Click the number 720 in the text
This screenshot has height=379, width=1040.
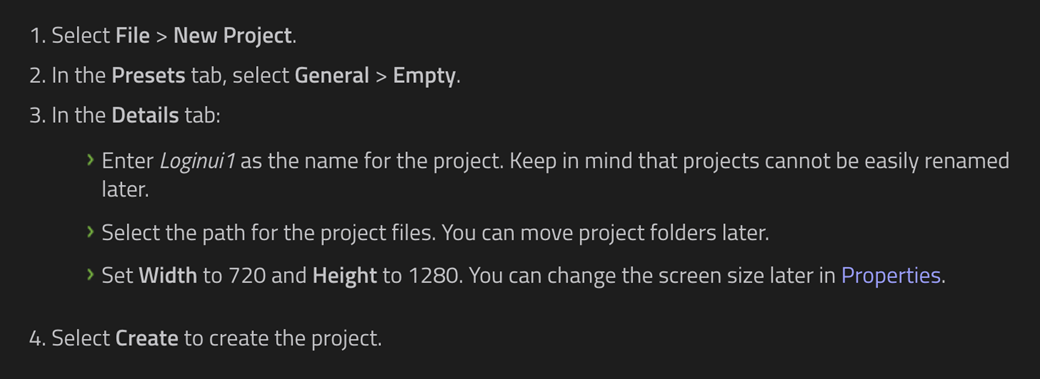(x=247, y=275)
